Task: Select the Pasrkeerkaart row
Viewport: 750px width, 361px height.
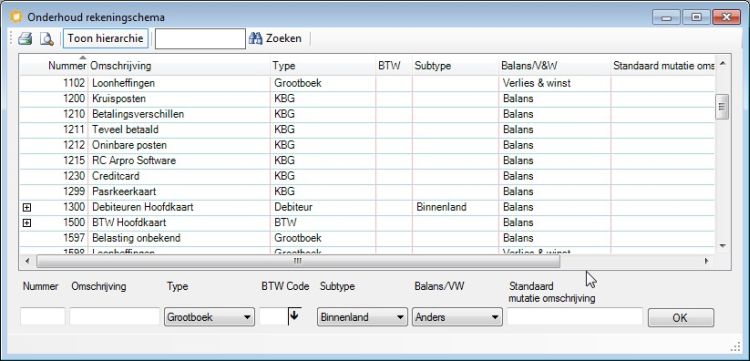Action: pos(367,191)
